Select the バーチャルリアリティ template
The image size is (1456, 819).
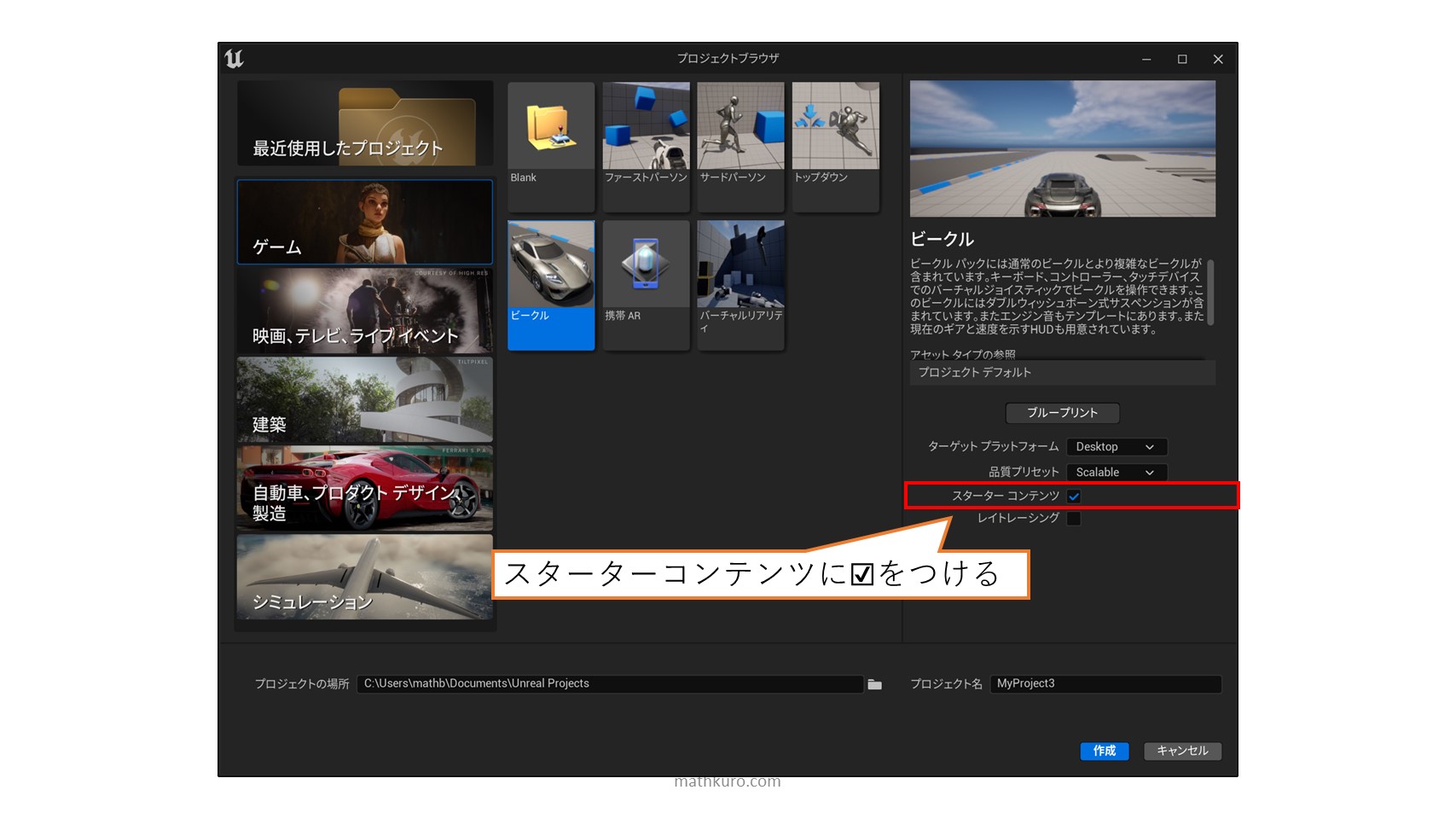coord(740,266)
